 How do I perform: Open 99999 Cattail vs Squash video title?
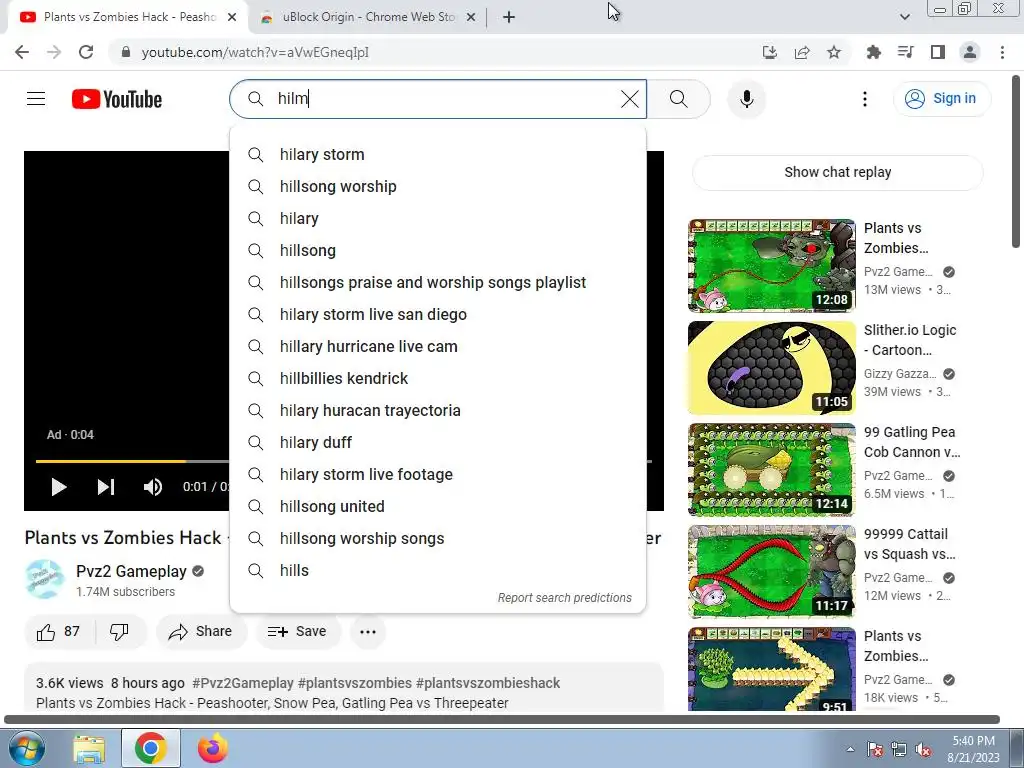[x=910, y=544]
